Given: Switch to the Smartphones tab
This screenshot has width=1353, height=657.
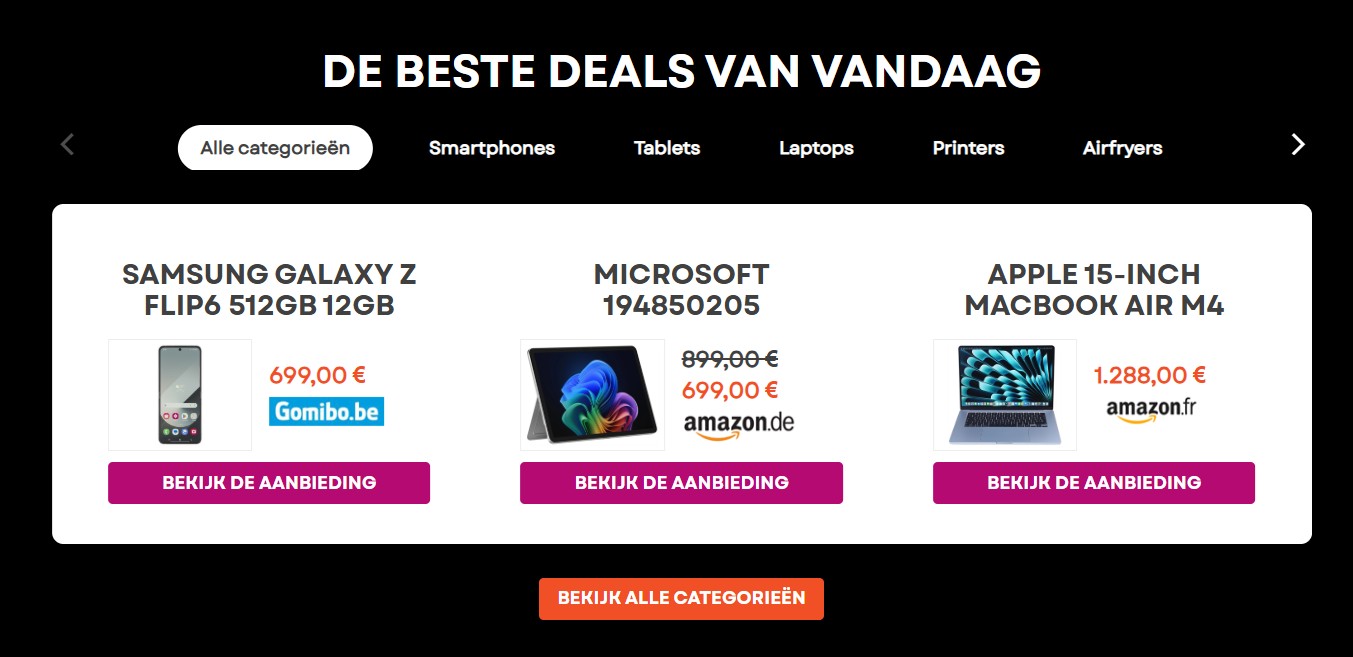Looking at the screenshot, I should 492,148.
